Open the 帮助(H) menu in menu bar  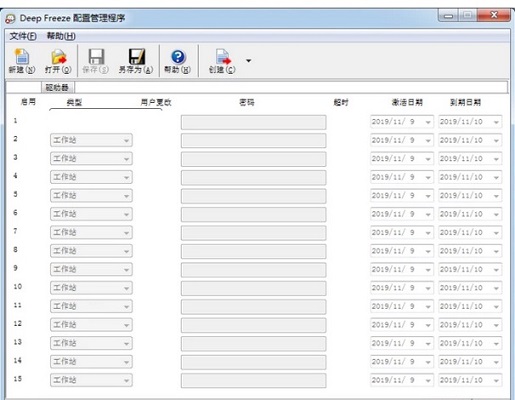61,36
